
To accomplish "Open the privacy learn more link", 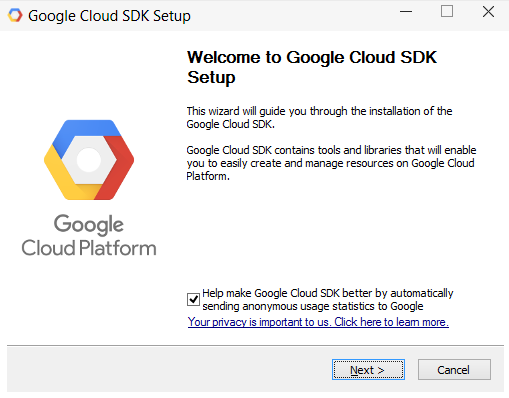I will [x=318, y=322].
